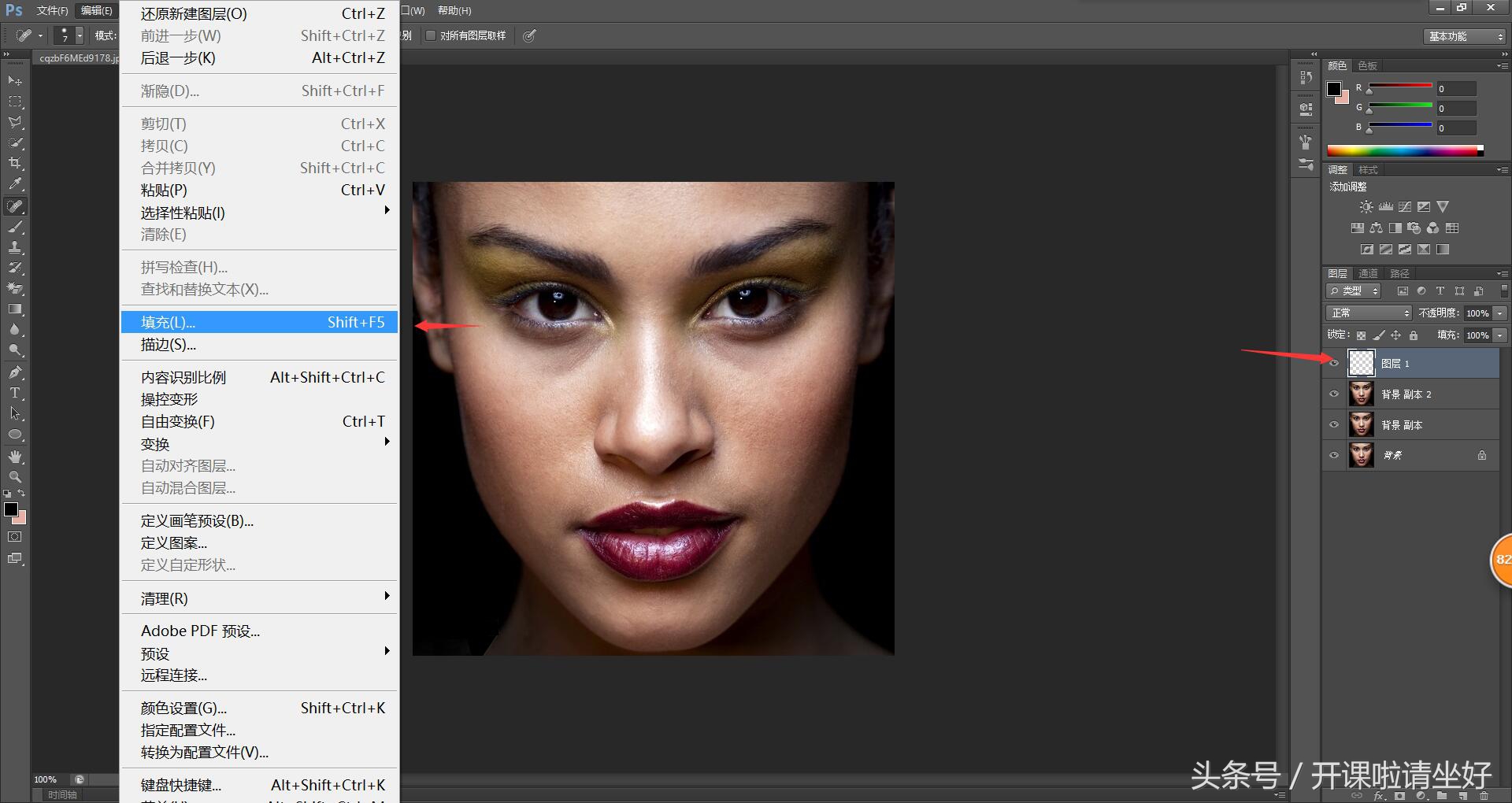1512x803 pixels.
Task: Pick the Horizontal Type tool
Action: [15, 393]
